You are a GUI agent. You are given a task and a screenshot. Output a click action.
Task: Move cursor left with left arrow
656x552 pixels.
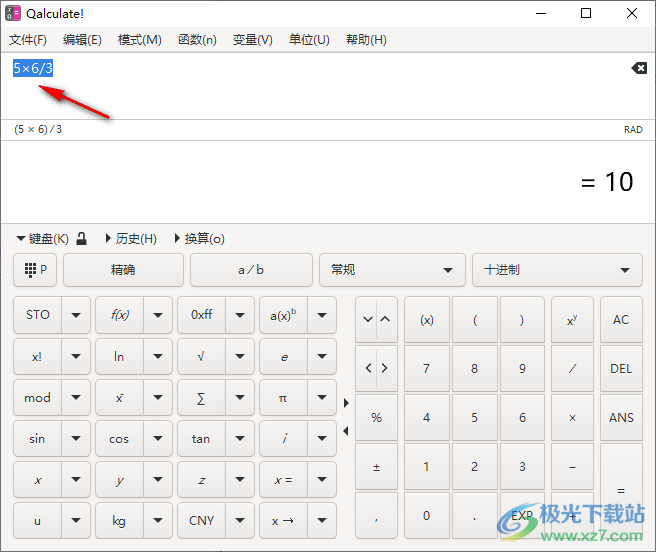[368, 368]
